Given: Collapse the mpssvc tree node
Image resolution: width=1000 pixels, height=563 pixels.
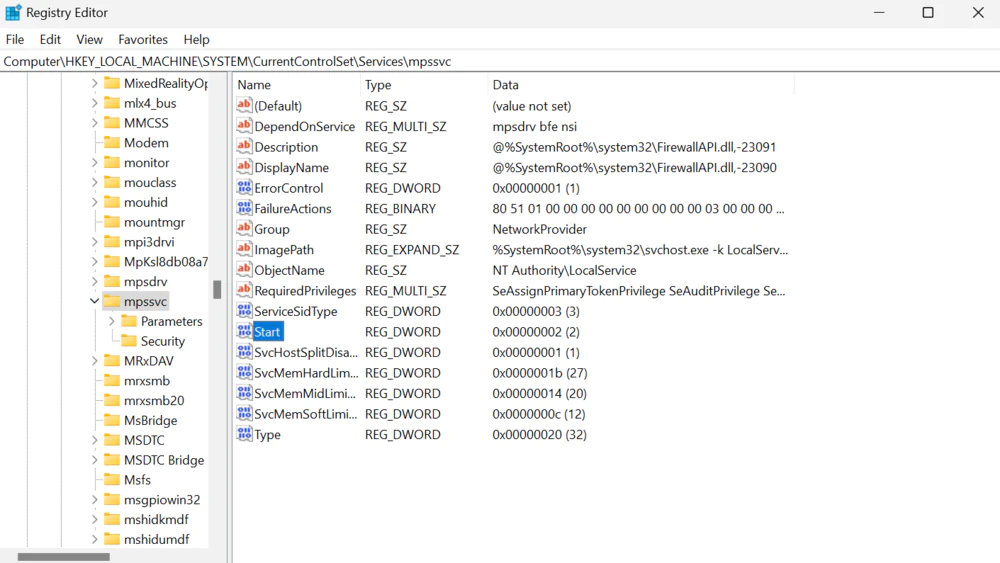Looking at the screenshot, I should (x=94, y=301).
